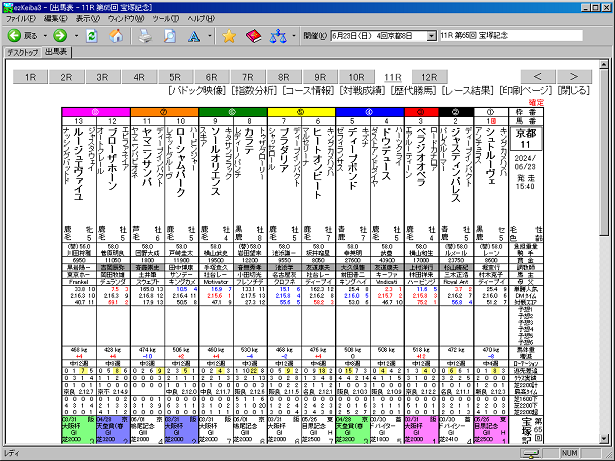This screenshot has width=615, height=461.
Task: Open the 編集(E) menu
Action: pyautogui.click(x=56, y=18)
